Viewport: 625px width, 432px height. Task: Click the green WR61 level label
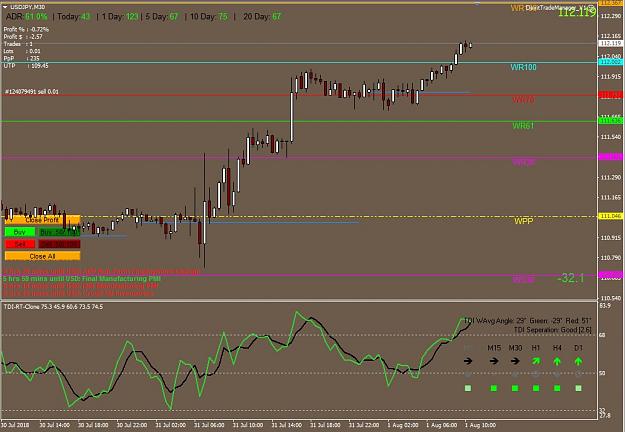[523, 126]
